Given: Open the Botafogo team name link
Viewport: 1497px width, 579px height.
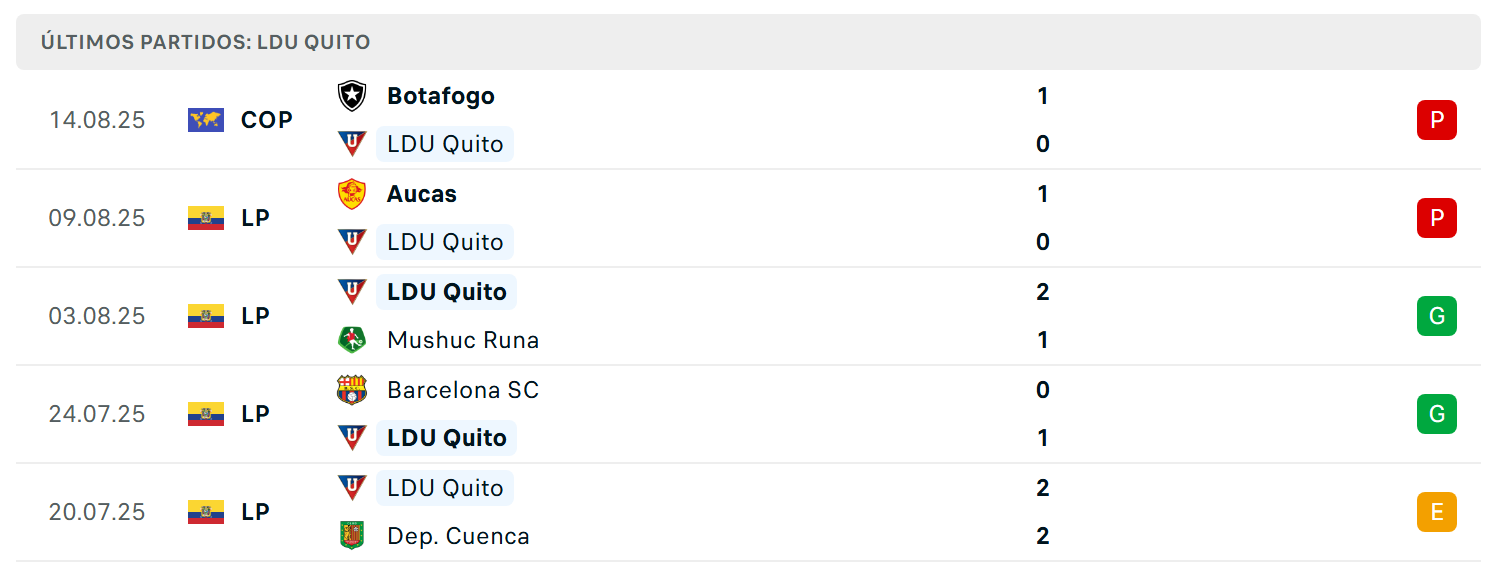Looking at the screenshot, I should pyautogui.click(x=441, y=96).
